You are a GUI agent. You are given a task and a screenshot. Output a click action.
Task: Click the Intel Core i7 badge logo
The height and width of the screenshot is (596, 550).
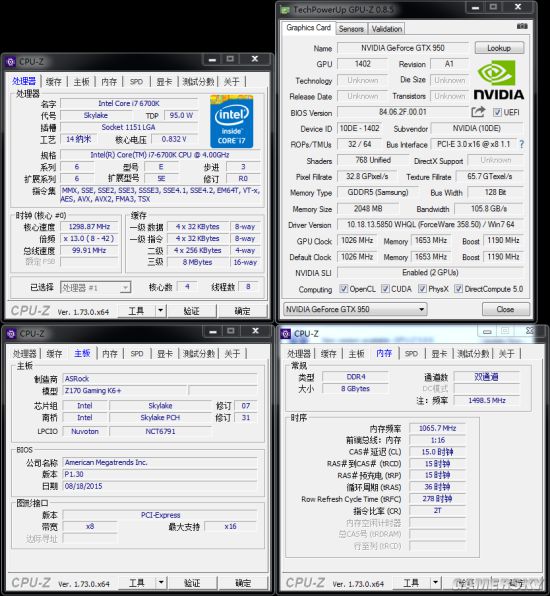pos(231,121)
